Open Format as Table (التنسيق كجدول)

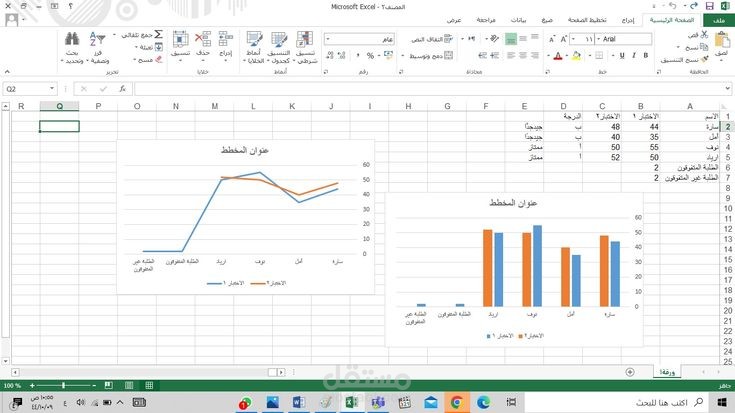[x=279, y=47]
